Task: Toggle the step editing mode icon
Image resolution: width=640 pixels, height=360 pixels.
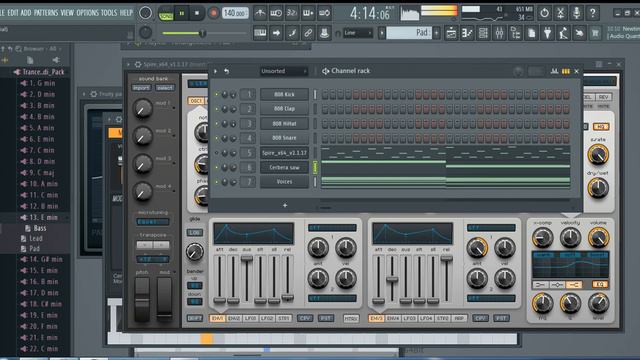Action: [292, 33]
